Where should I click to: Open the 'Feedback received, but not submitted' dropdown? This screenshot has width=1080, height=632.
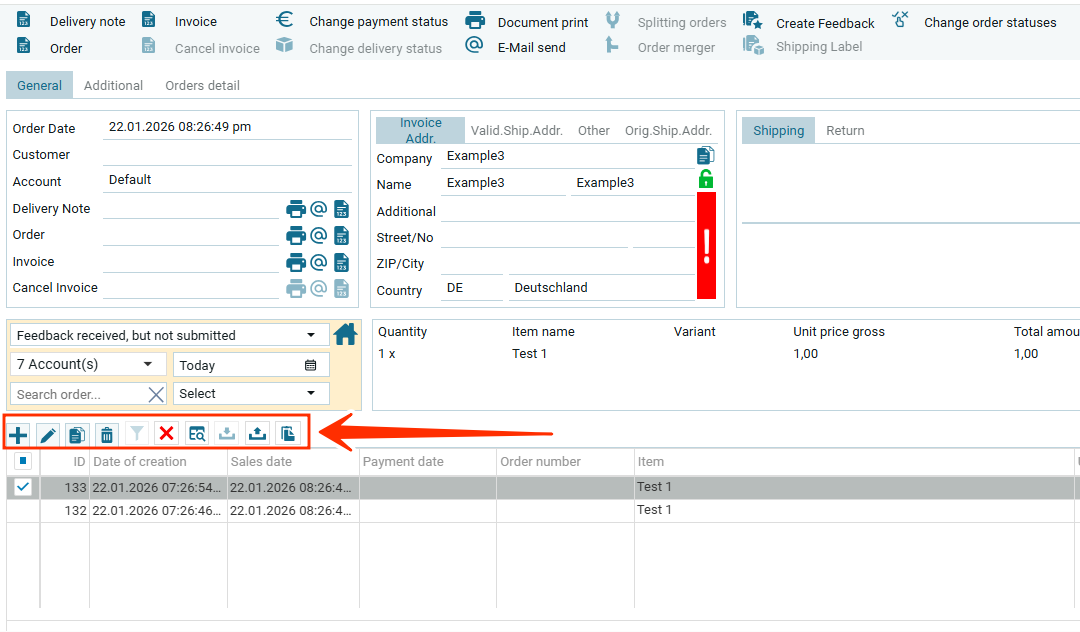[169, 336]
